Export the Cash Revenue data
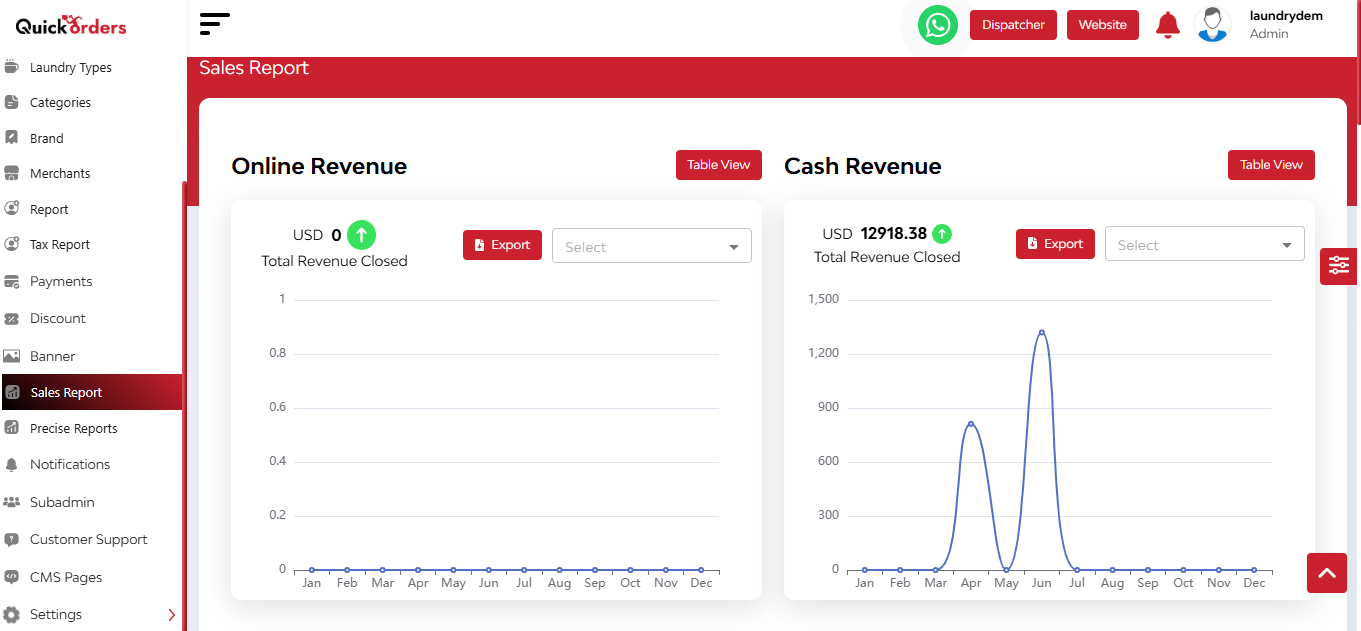This screenshot has width=1361, height=631. click(x=1055, y=244)
